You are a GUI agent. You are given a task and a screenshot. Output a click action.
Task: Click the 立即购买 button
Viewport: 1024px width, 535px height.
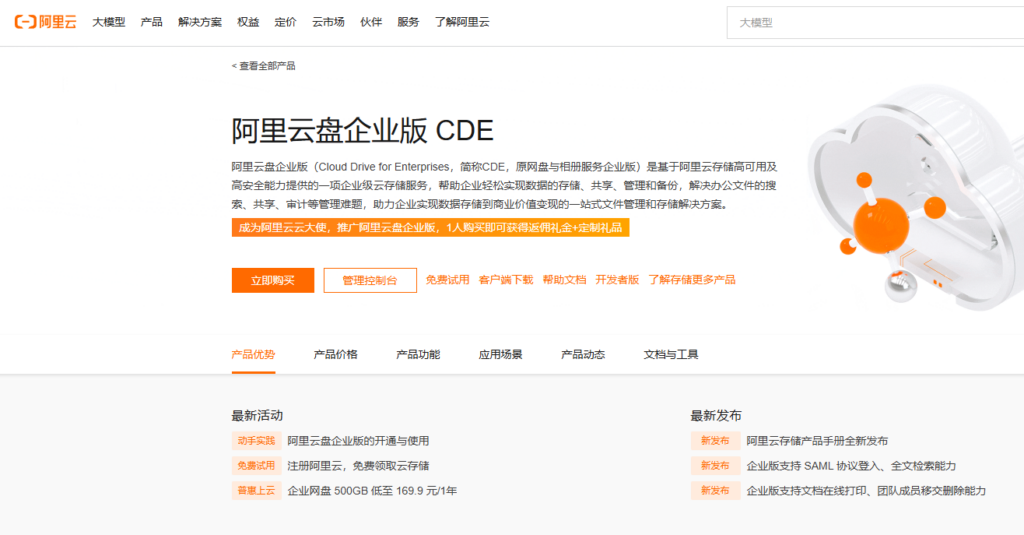click(x=273, y=280)
